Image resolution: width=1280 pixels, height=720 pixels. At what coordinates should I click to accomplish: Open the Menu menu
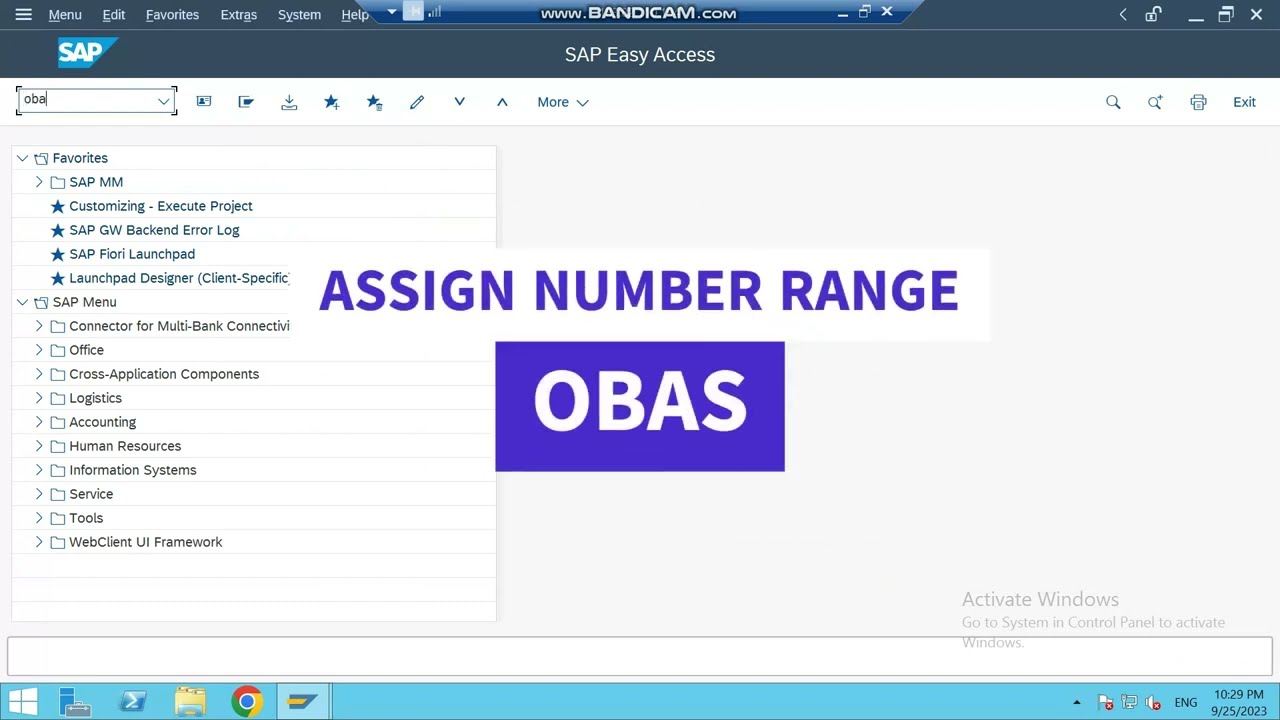click(x=65, y=15)
